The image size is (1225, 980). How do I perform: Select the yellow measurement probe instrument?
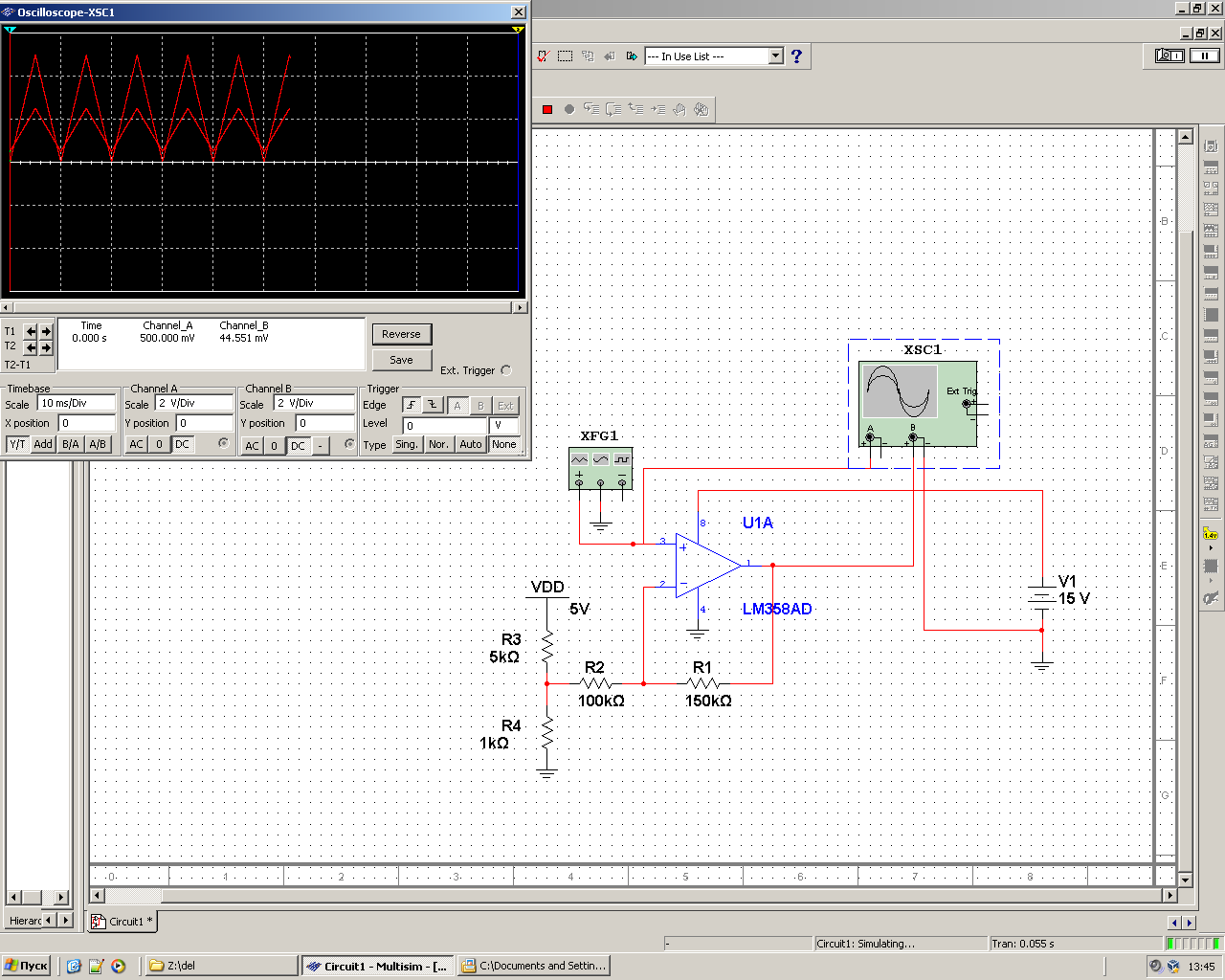pyautogui.click(x=1210, y=534)
